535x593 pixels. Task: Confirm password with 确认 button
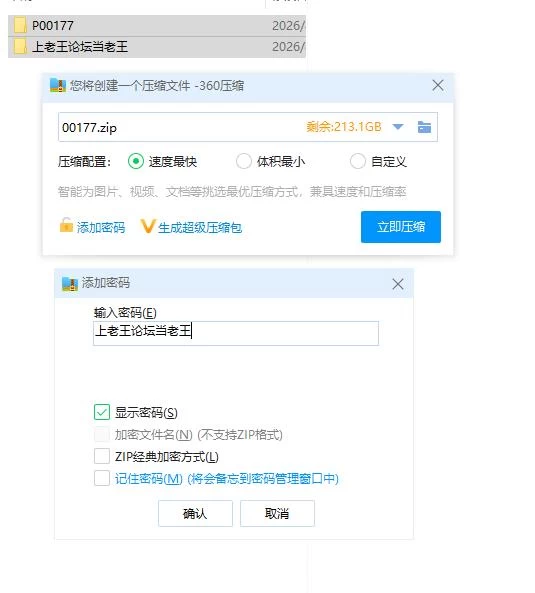pos(195,514)
